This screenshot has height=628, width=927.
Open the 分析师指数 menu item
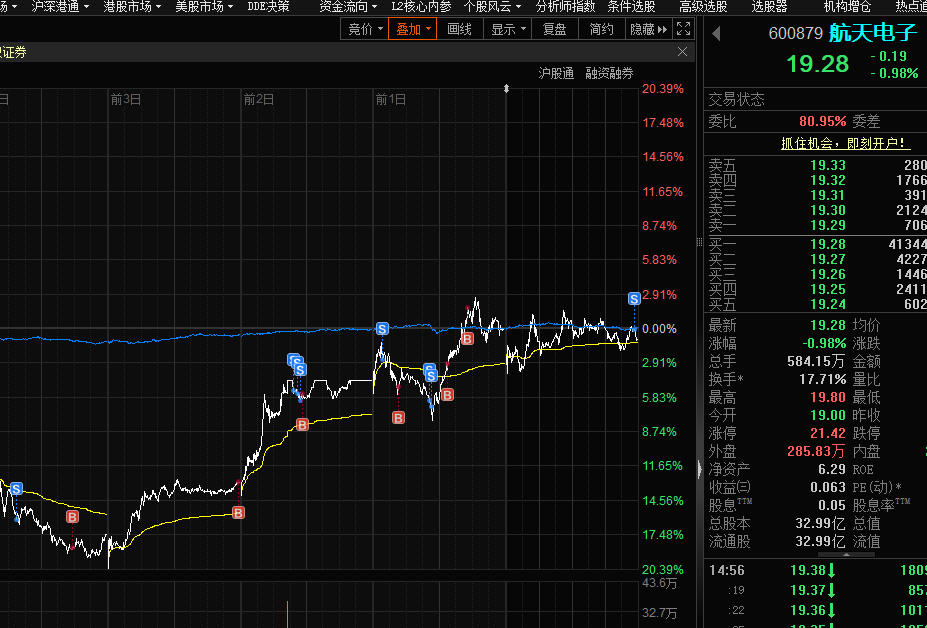pos(565,7)
